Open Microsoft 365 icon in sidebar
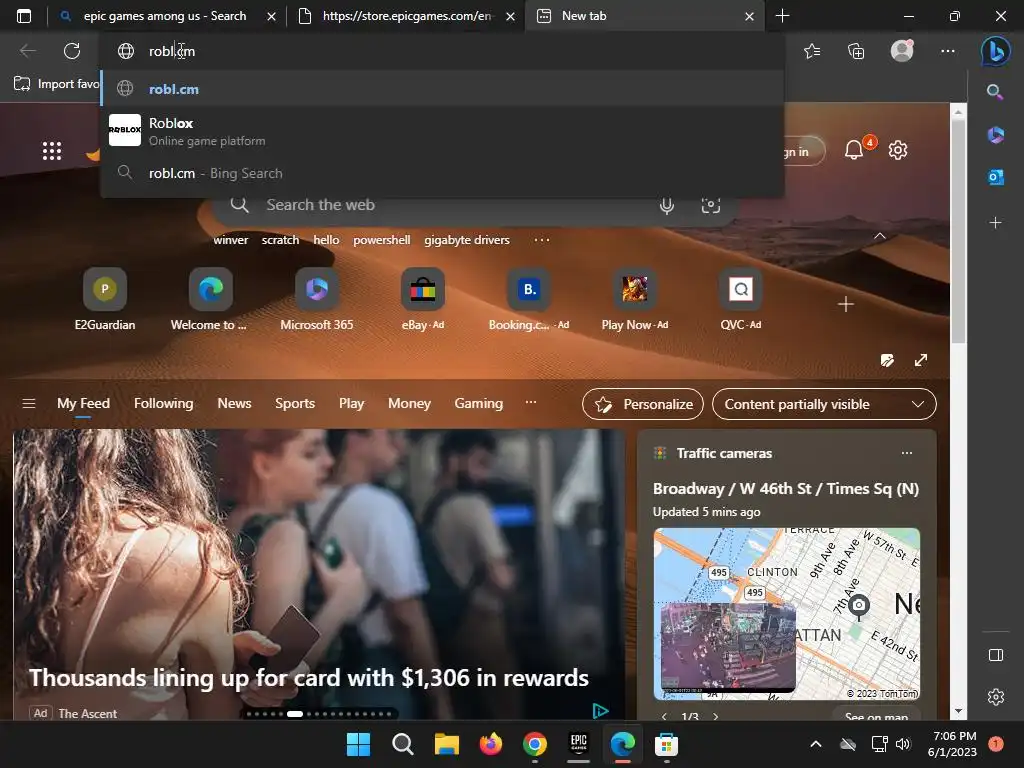 (x=995, y=135)
